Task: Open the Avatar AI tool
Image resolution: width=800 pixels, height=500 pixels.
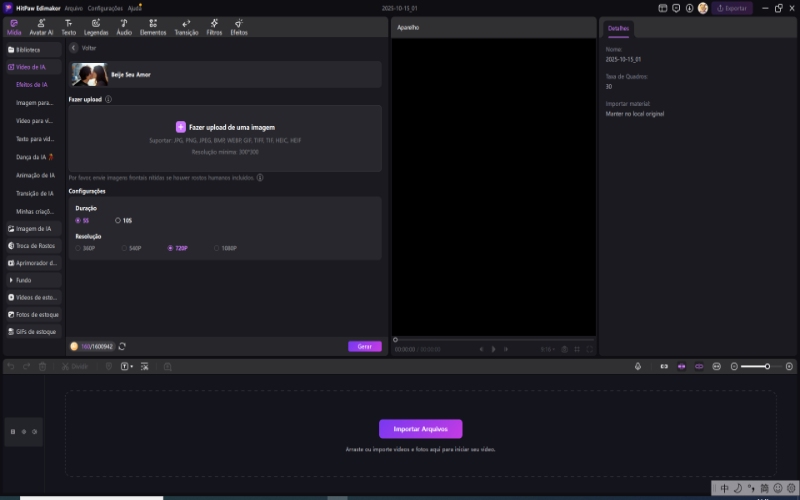Action: pos(42,26)
